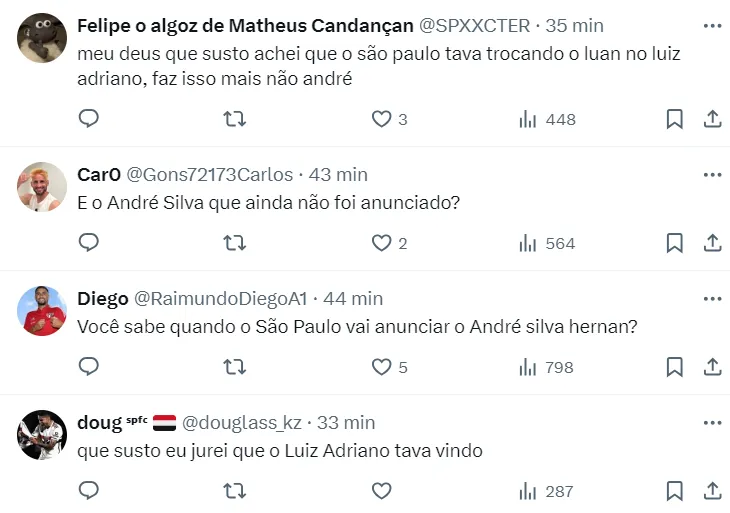Screen dimensions: 730x513
Task: Open the @douglass_kz profile link
Action: point(243,423)
